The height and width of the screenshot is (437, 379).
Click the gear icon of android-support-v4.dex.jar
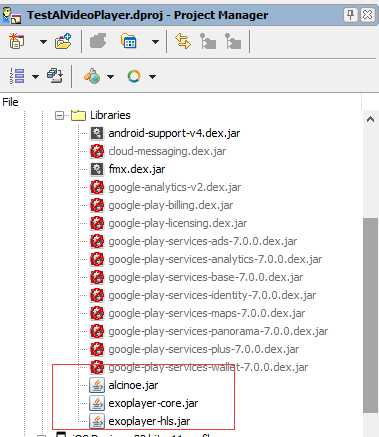(x=97, y=133)
